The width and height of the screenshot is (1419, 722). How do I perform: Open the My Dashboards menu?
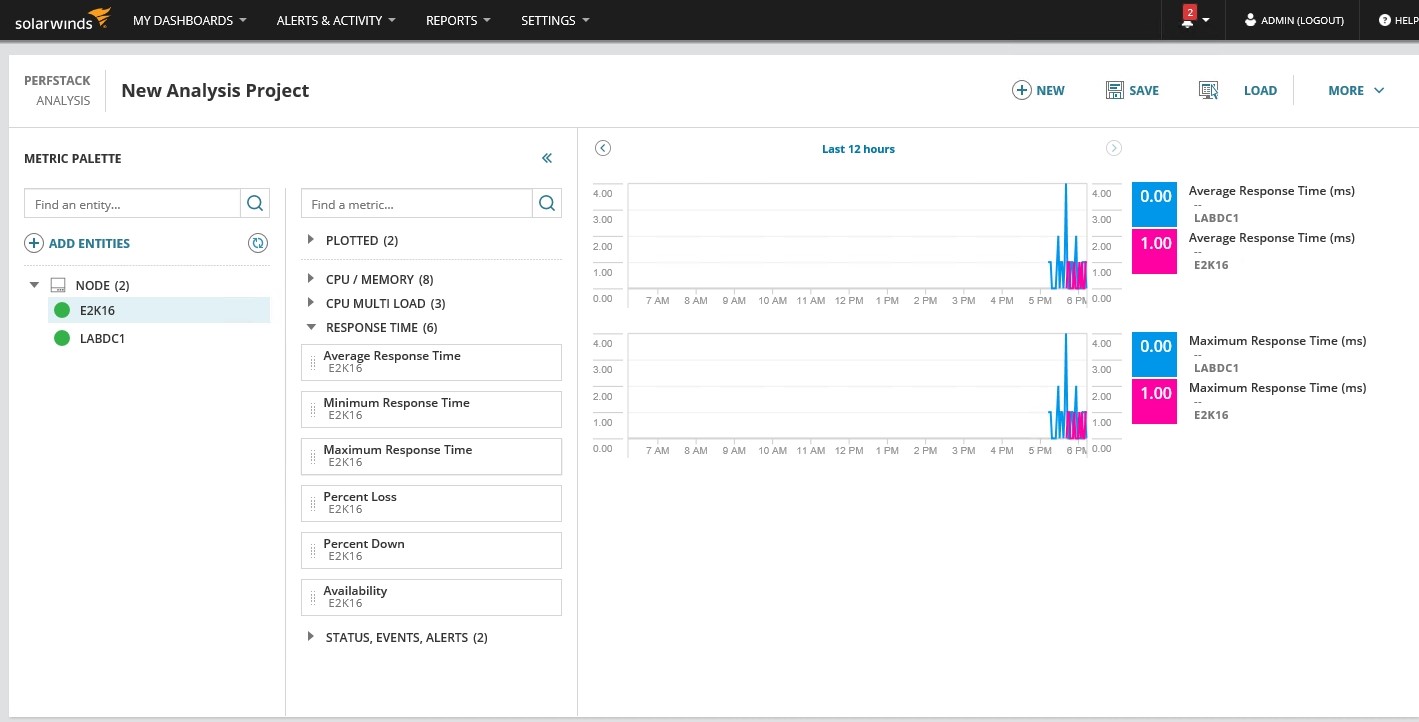coord(190,20)
